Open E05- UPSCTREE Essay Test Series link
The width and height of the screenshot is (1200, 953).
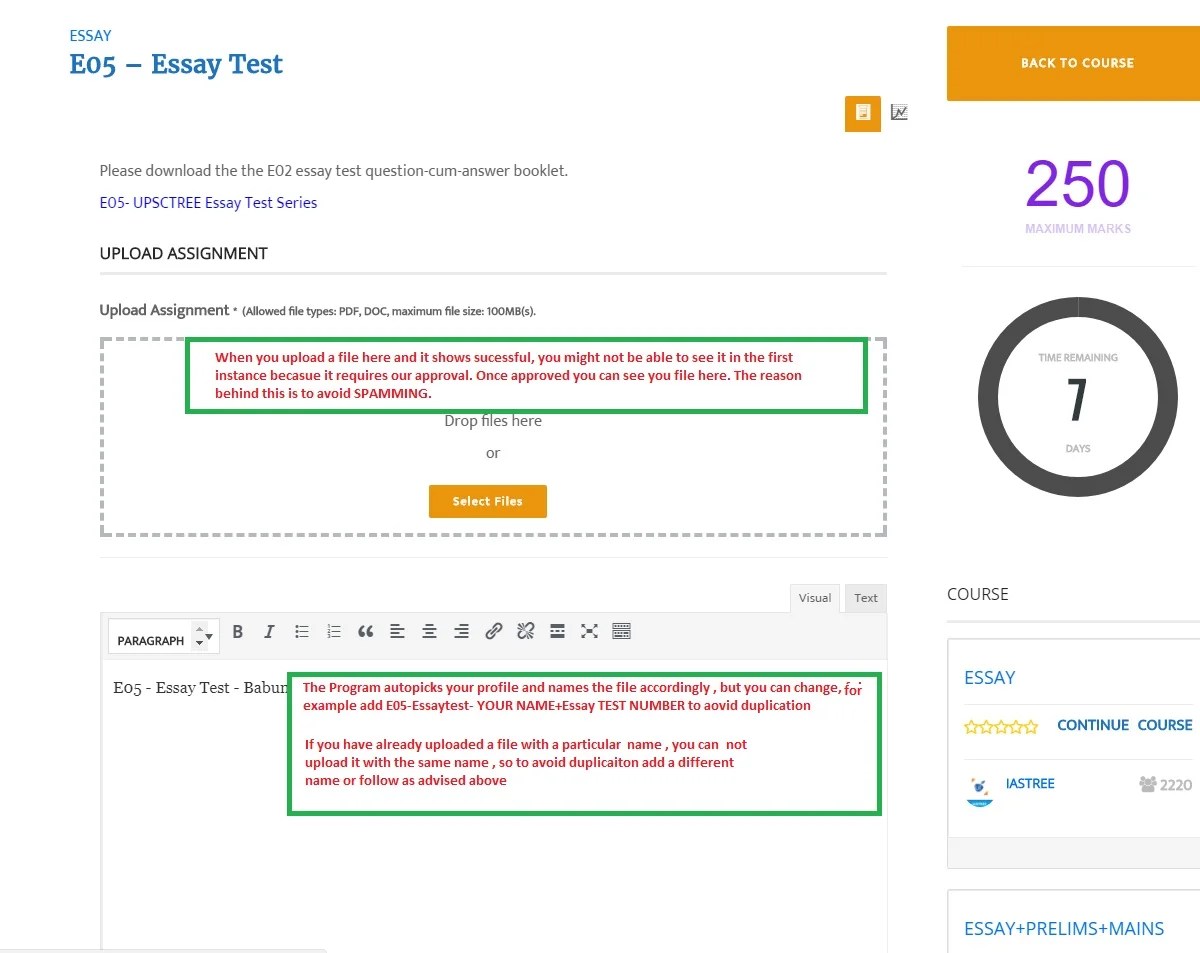click(x=208, y=202)
